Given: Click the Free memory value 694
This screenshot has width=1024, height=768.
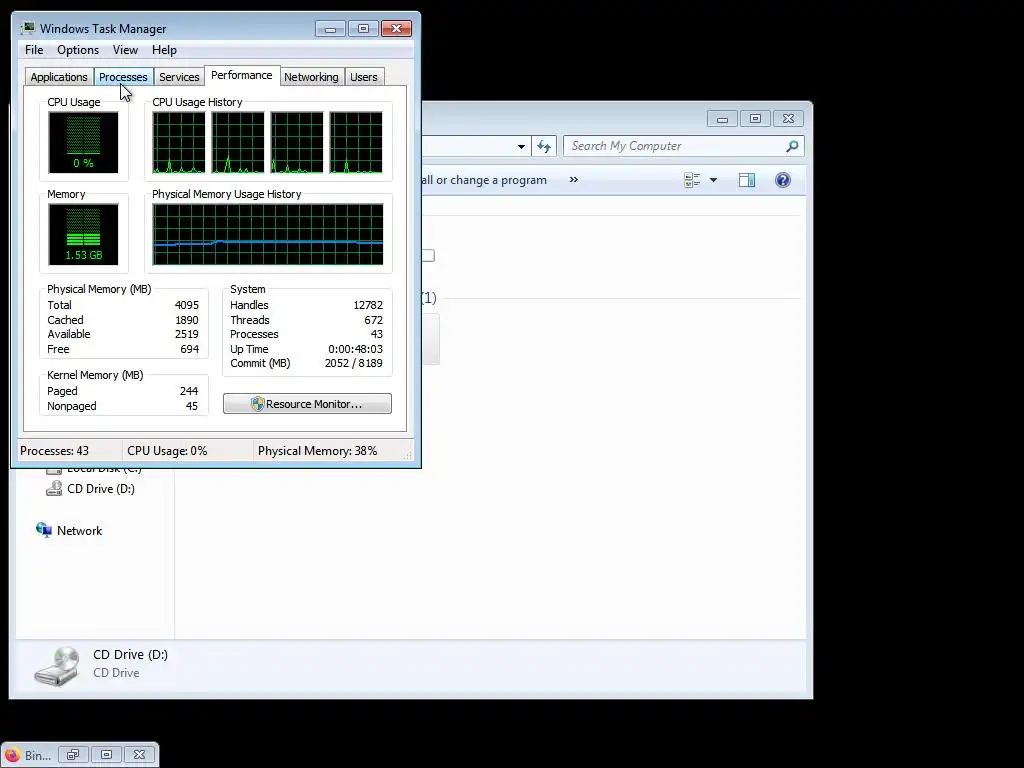Looking at the screenshot, I should coord(189,349).
